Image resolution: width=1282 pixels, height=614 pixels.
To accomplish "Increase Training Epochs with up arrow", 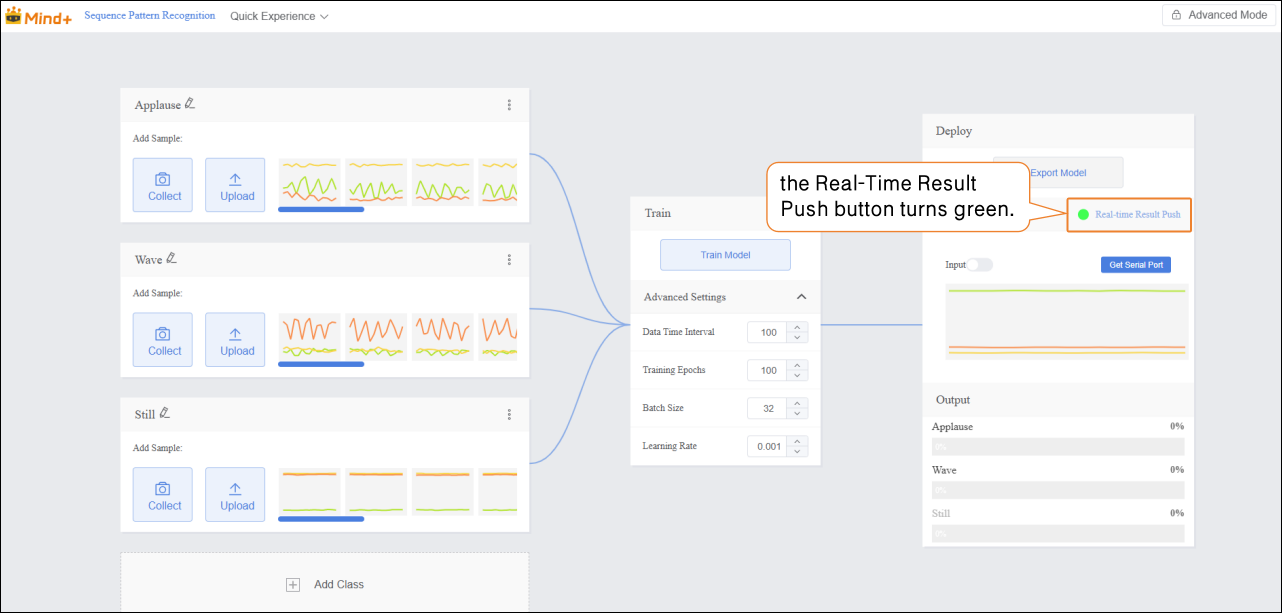I will (797, 365).
